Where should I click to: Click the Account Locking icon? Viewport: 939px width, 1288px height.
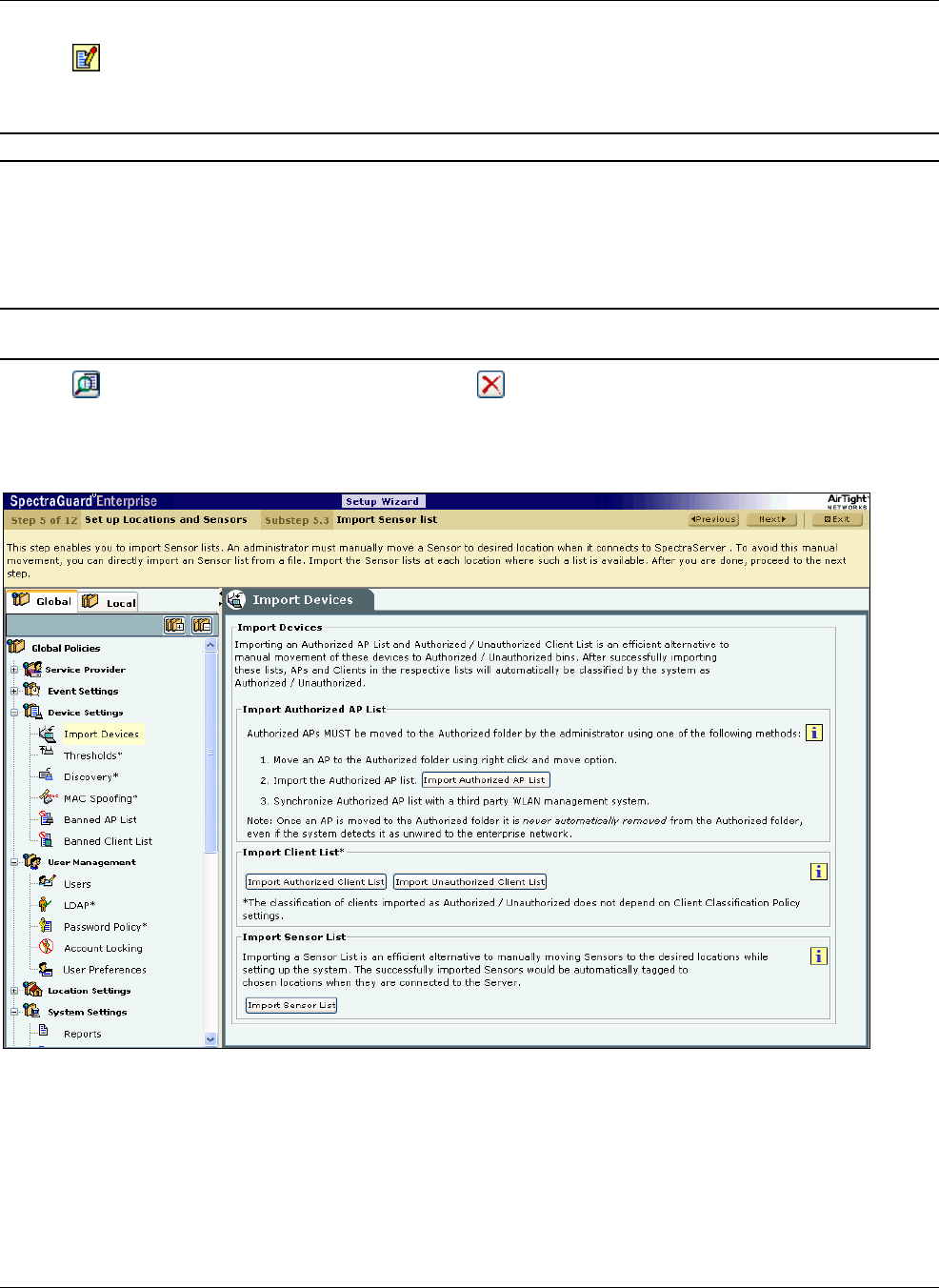46,947
